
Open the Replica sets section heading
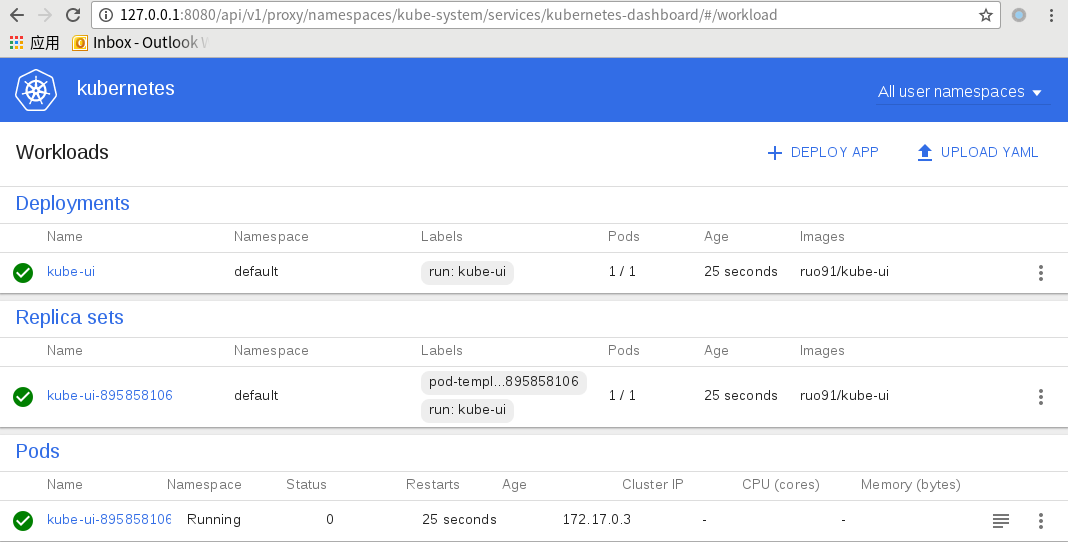[69, 317]
